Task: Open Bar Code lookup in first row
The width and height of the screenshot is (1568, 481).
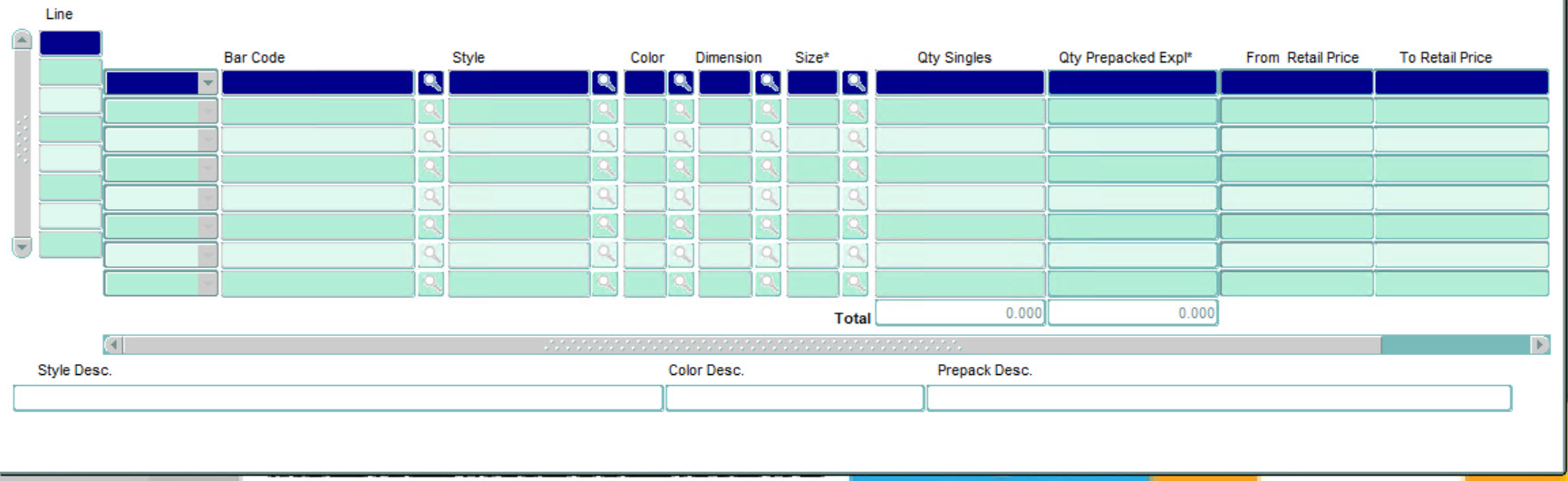Action: point(431,83)
